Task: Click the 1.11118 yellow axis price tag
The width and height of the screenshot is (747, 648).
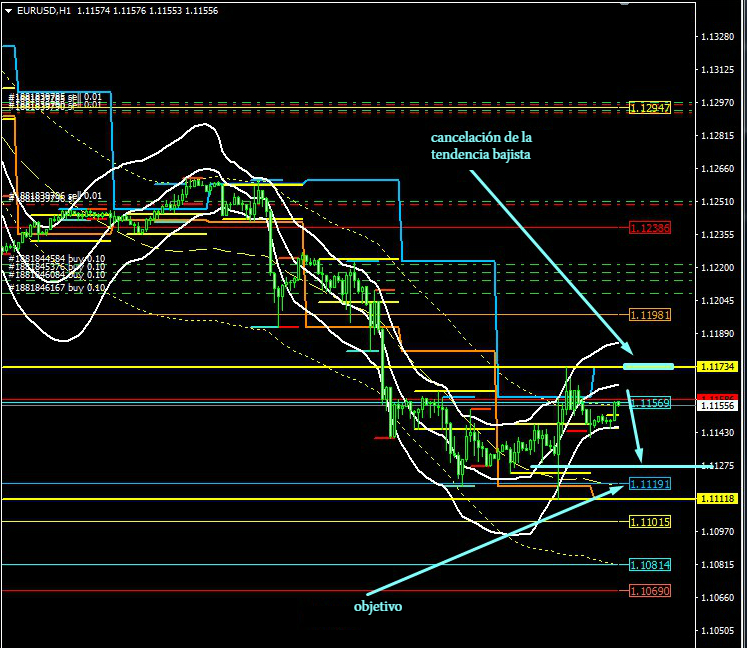Action: [x=718, y=498]
